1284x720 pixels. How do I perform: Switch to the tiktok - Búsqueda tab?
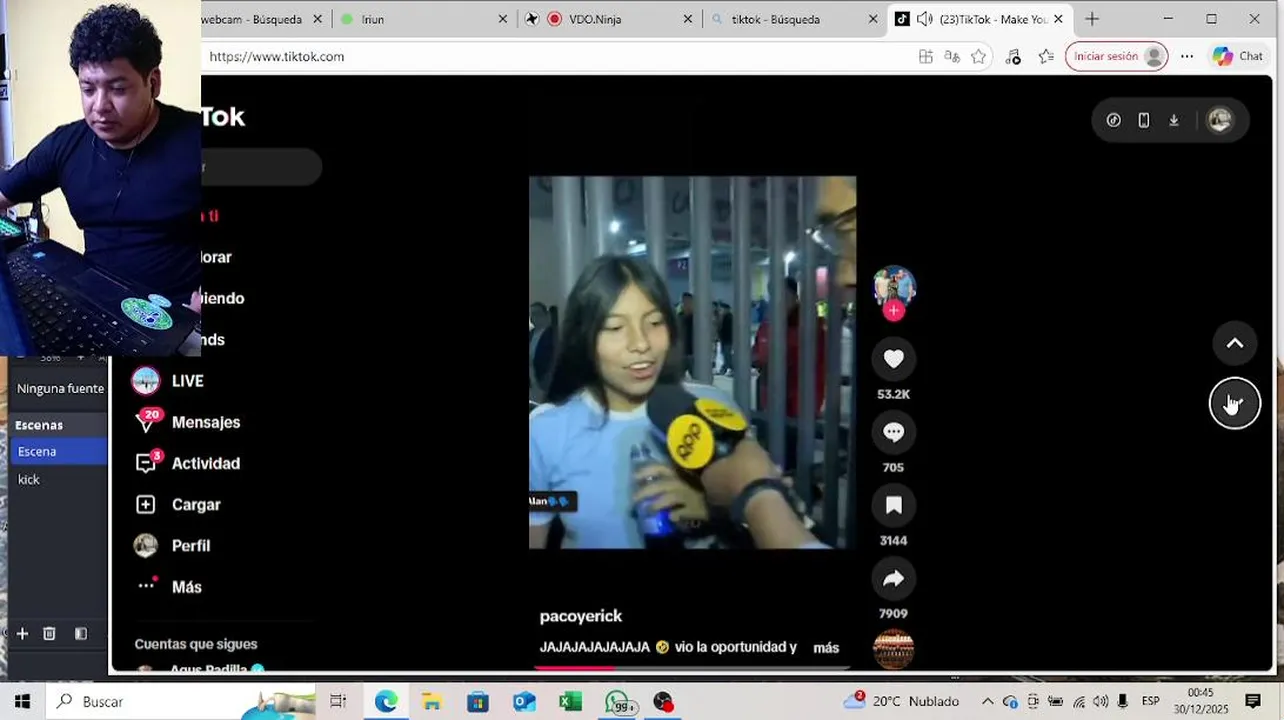(793, 19)
